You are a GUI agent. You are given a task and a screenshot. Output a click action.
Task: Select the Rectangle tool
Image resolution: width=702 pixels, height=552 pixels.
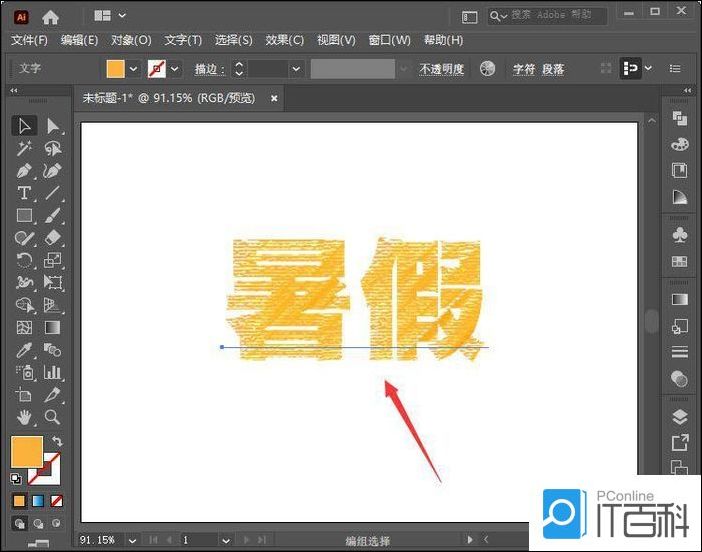tap(24, 215)
